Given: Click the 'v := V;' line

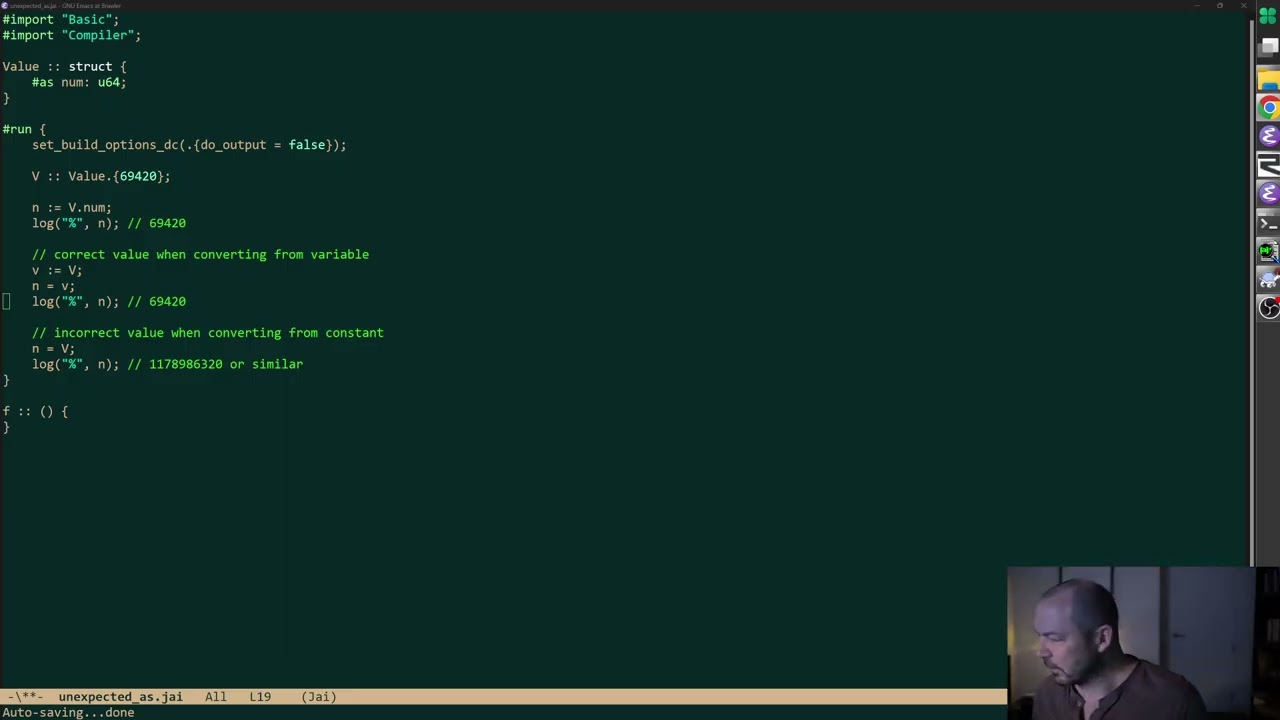Looking at the screenshot, I should [x=57, y=270].
